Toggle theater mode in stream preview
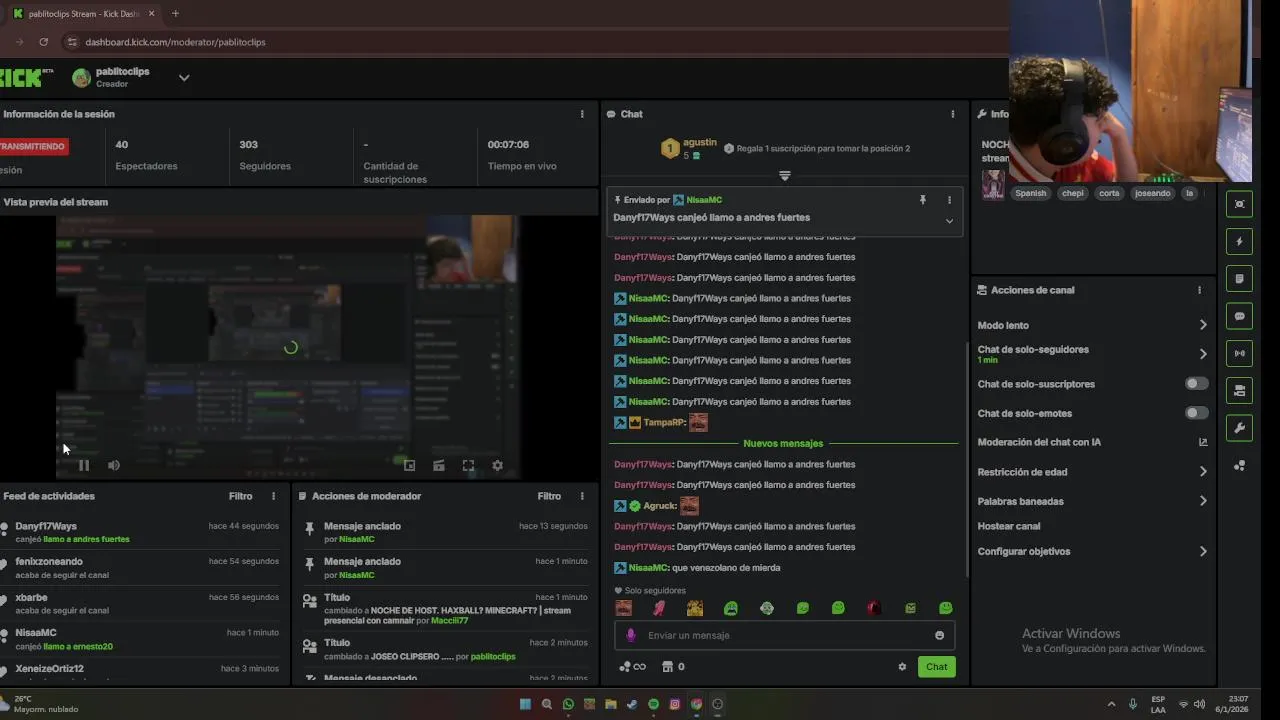1280x720 pixels. 438,465
